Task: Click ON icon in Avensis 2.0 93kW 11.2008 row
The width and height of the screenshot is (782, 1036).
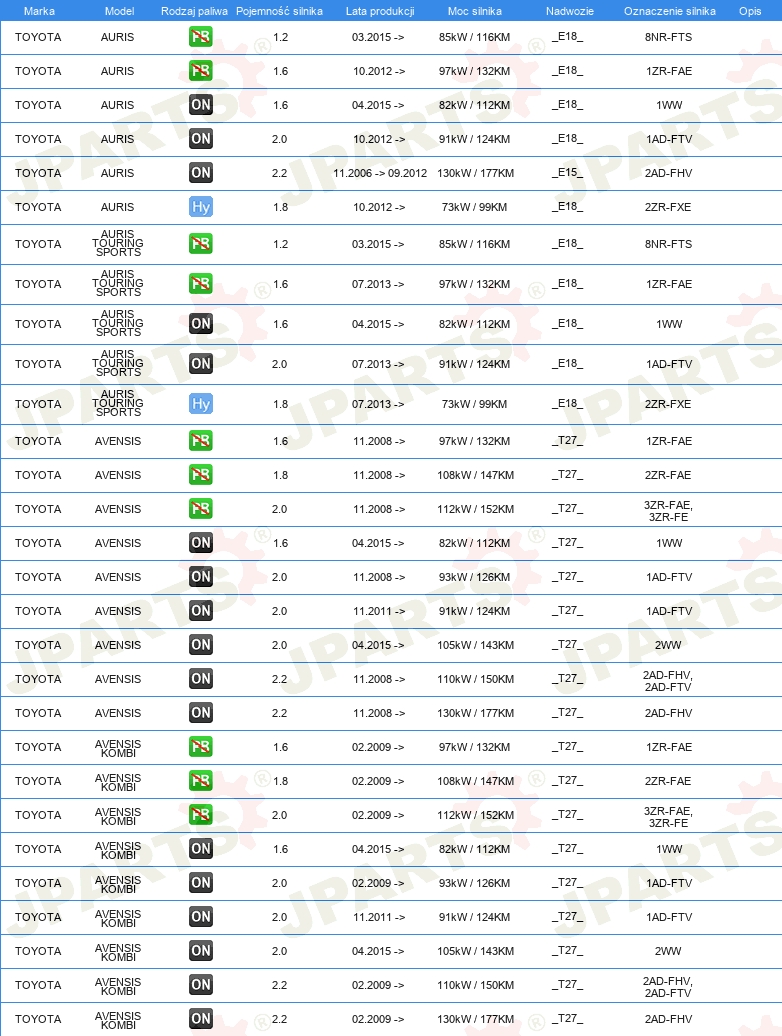Action: pyautogui.click(x=201, y=577)
